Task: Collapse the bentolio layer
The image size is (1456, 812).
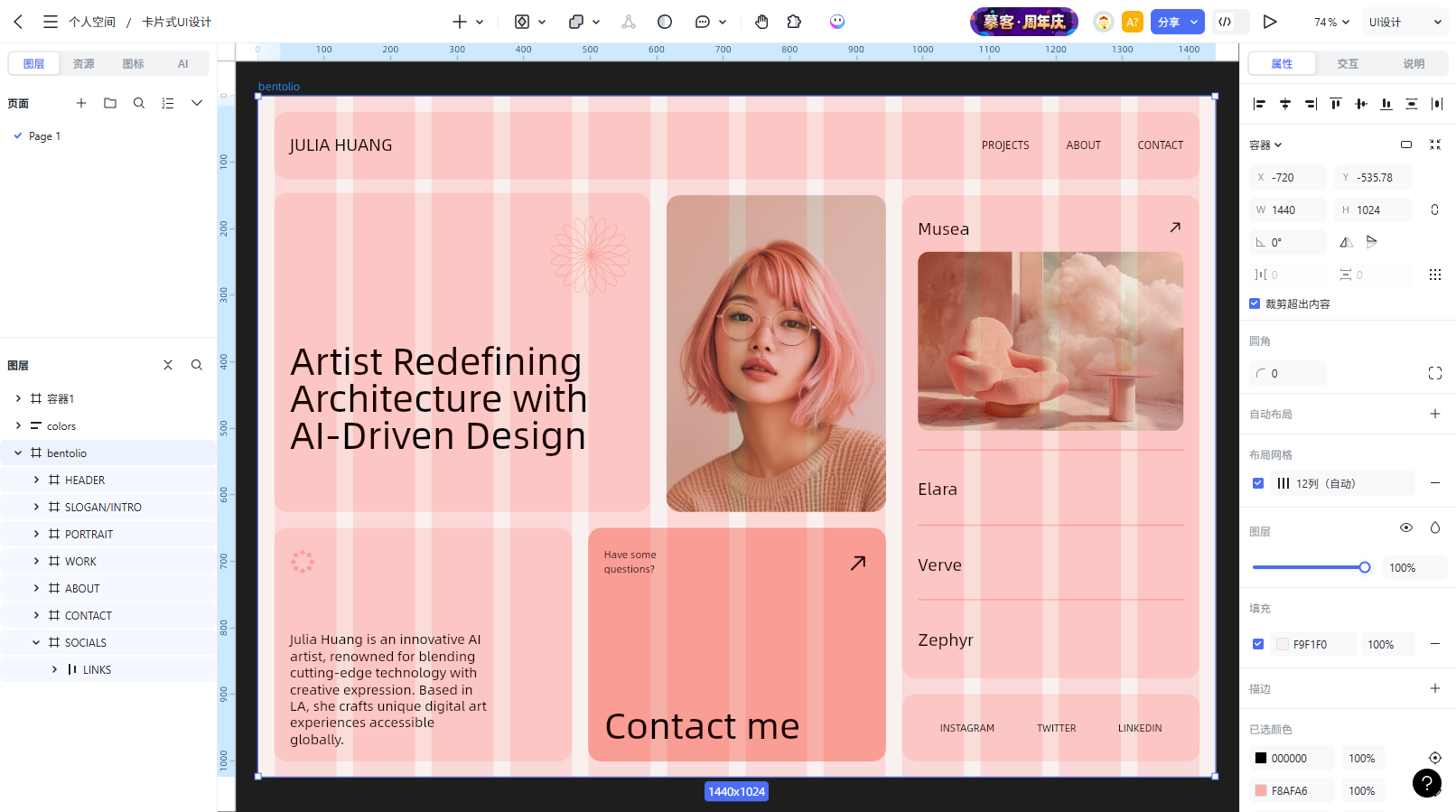Action: tap(18, 453)
